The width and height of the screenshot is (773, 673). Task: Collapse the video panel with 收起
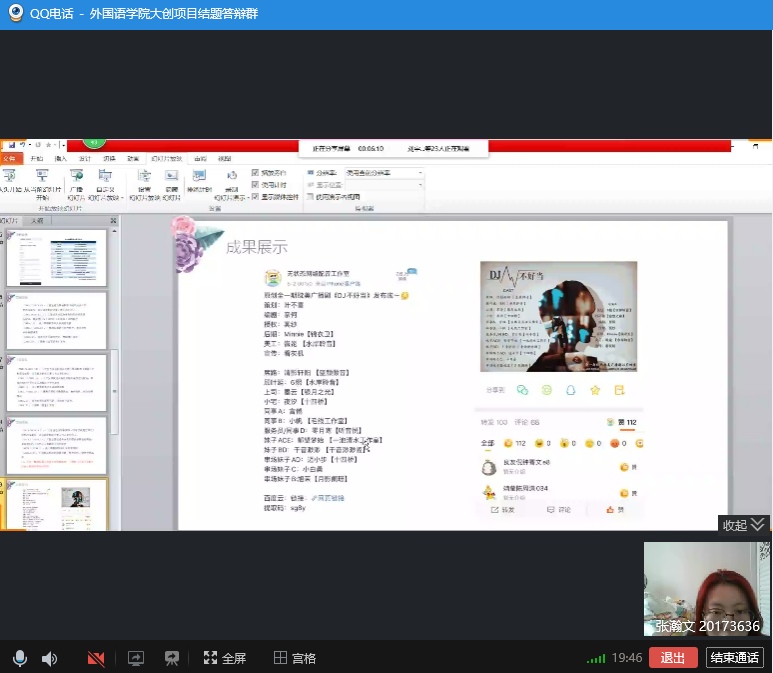tap(744, 525)
